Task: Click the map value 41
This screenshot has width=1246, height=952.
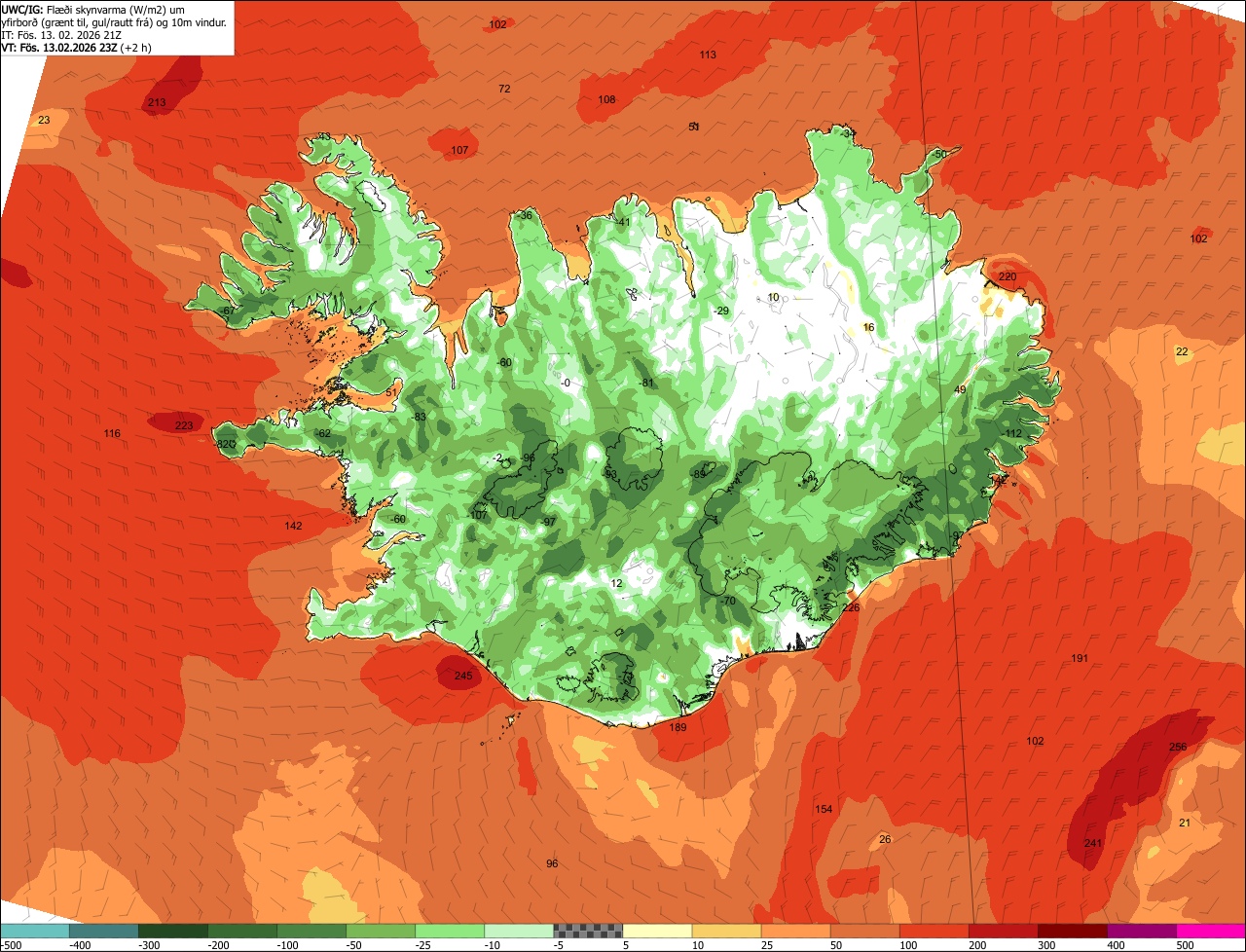Action: coord(624,221)
